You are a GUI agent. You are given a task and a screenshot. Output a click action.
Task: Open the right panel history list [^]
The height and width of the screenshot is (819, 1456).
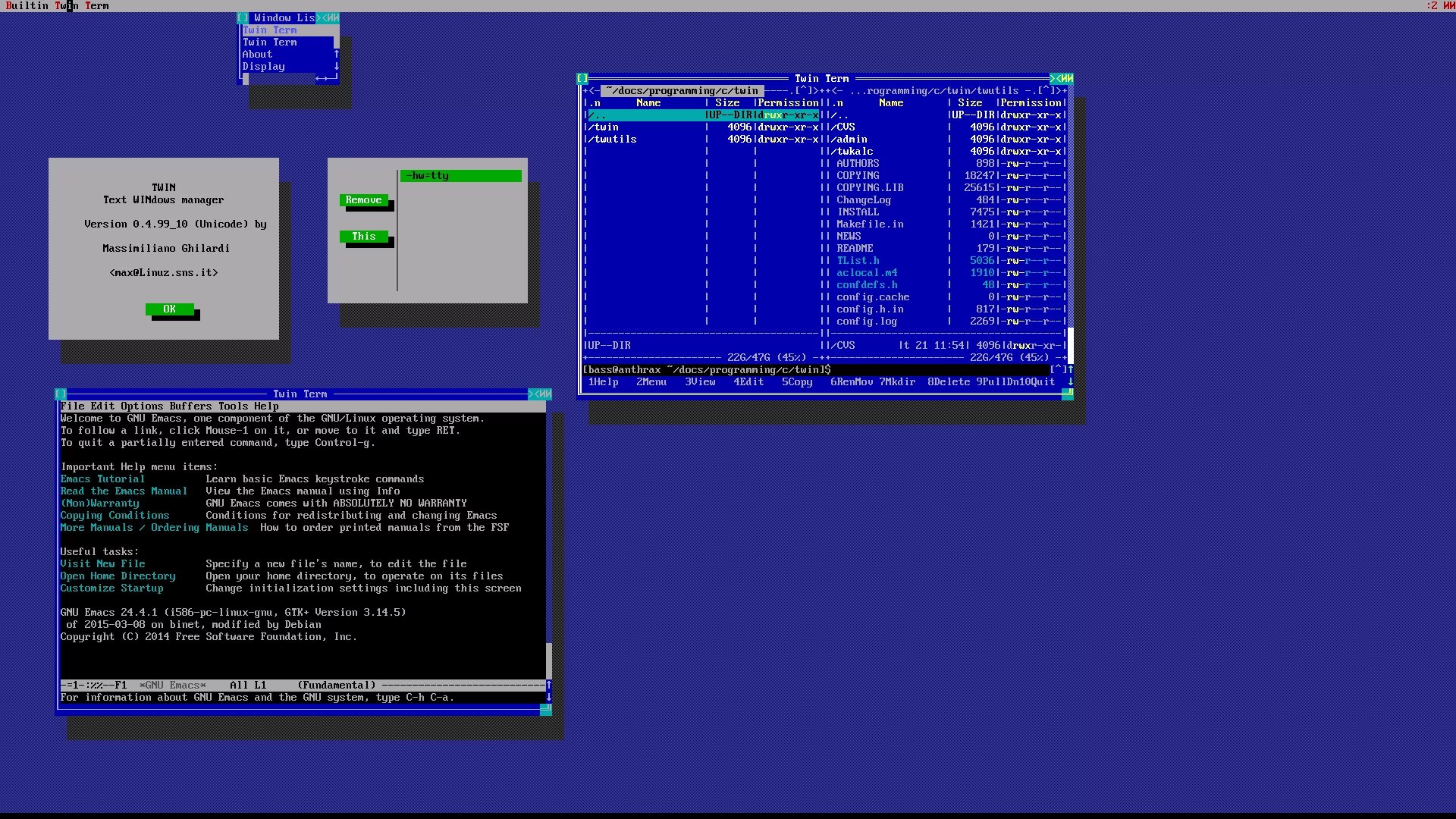[x=1046, y=90]
